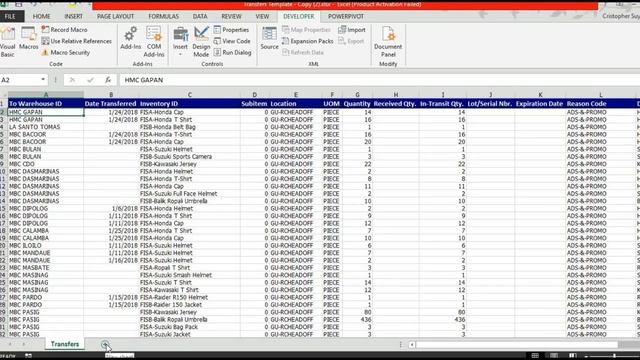Viewport: 640px width, 360px height.
Task: Select cell 'FISB-Suzuki Sports Camera'
Action: 189,157
